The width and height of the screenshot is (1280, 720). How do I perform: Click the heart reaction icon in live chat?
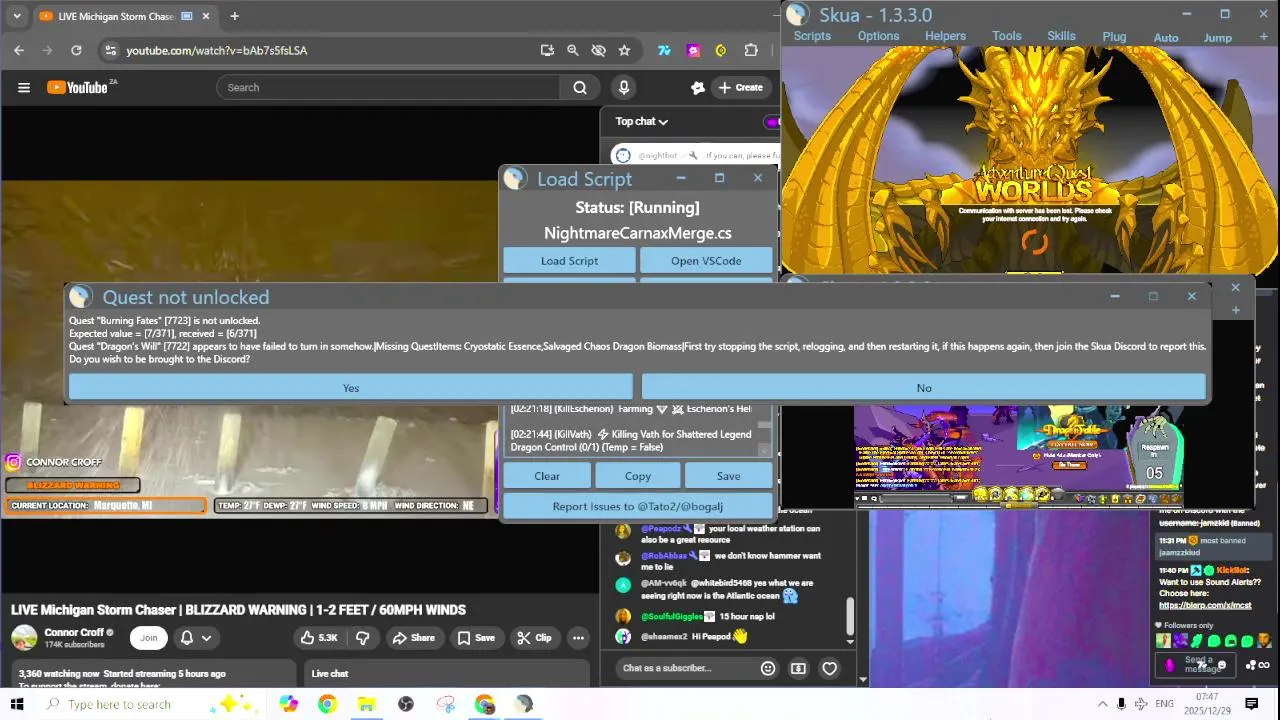pyautogui.click(x=829, y=668)
